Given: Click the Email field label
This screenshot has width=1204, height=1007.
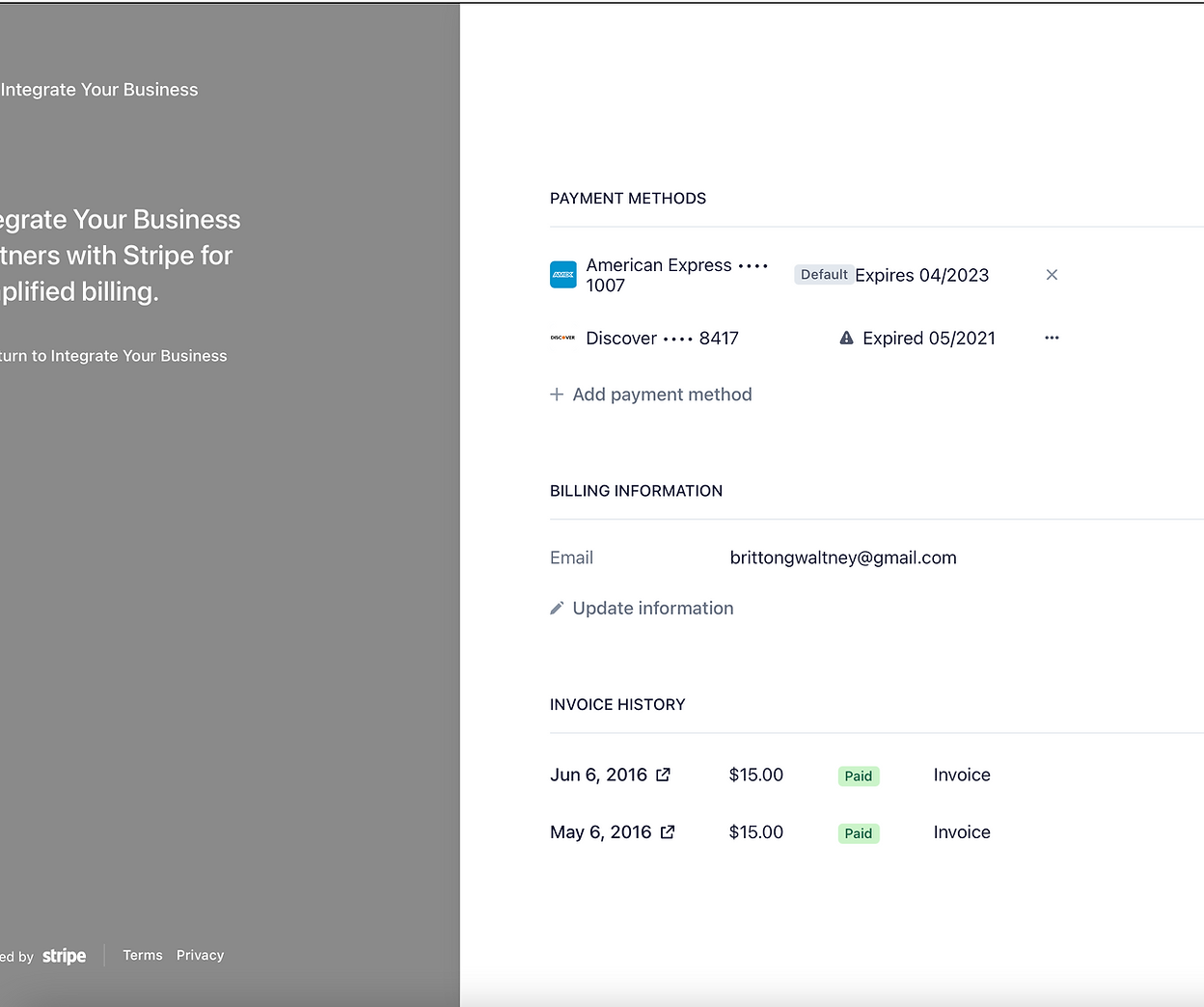Looking at the screenshot, I should [571, 558].
